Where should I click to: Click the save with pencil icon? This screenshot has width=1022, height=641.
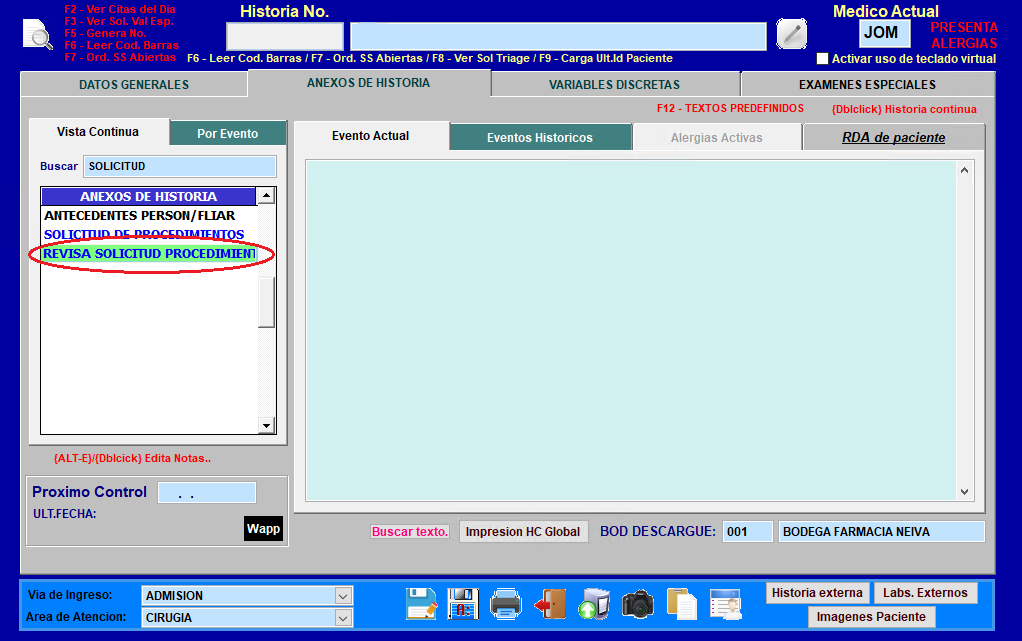tap(421, 603)
